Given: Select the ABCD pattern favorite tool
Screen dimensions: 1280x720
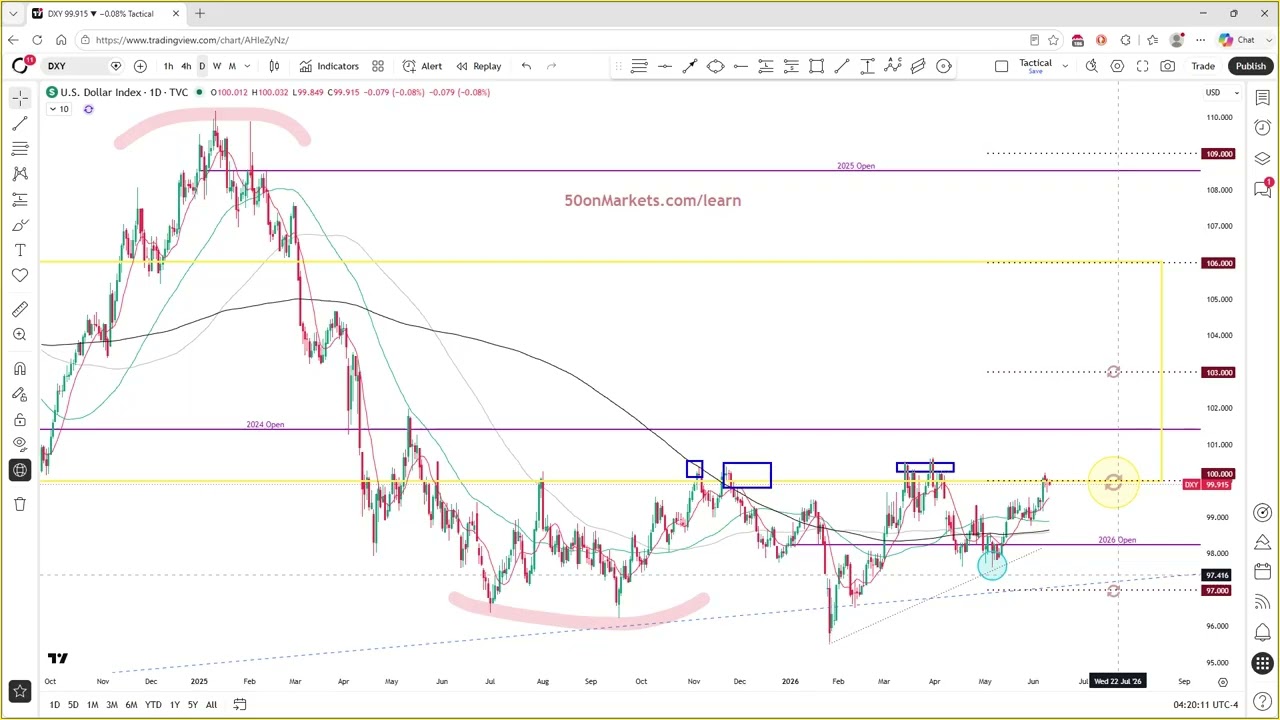Looking at the screenshot, I should (893, 66).
